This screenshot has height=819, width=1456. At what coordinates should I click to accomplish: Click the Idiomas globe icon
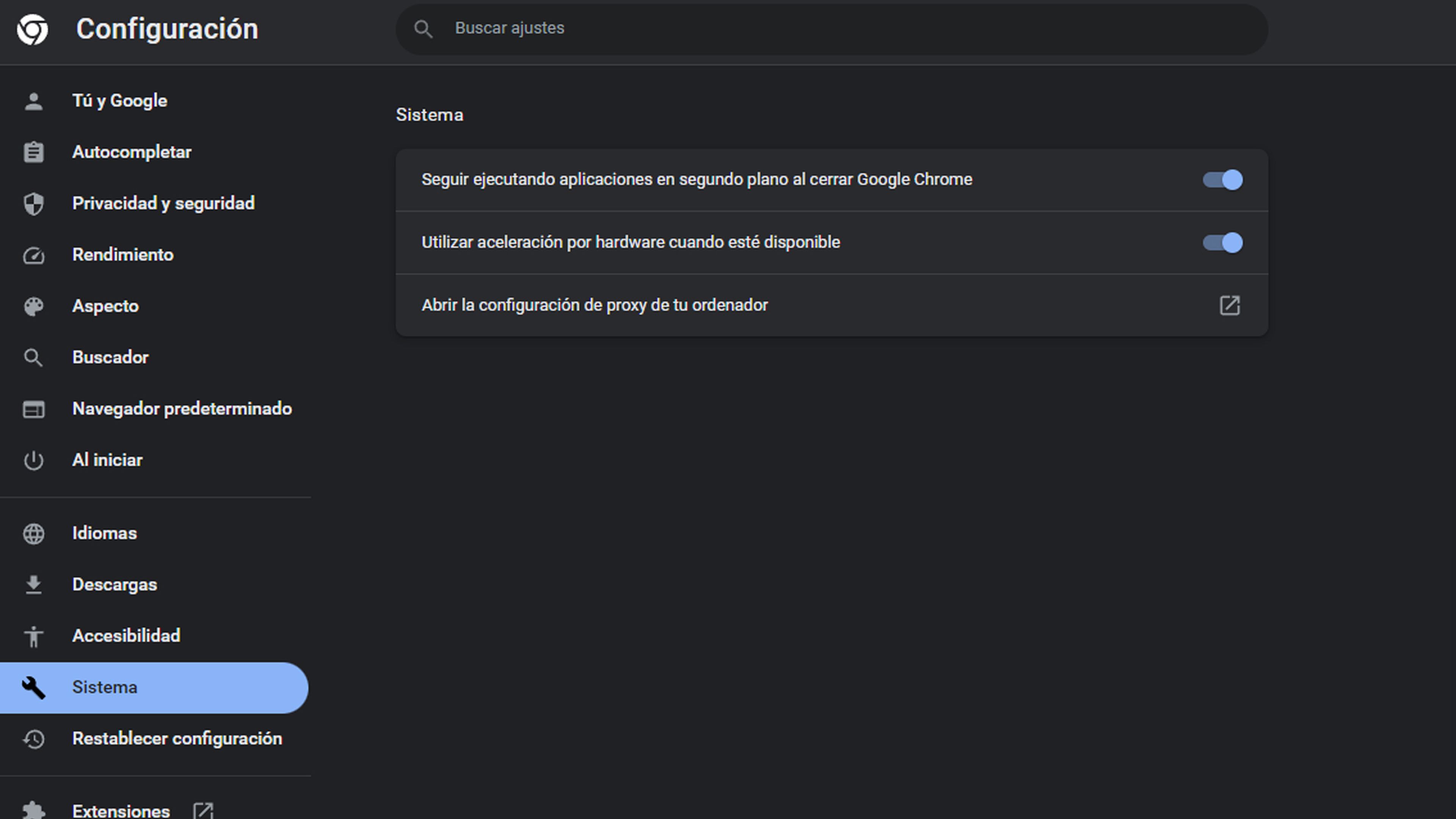tap(33, 534)
